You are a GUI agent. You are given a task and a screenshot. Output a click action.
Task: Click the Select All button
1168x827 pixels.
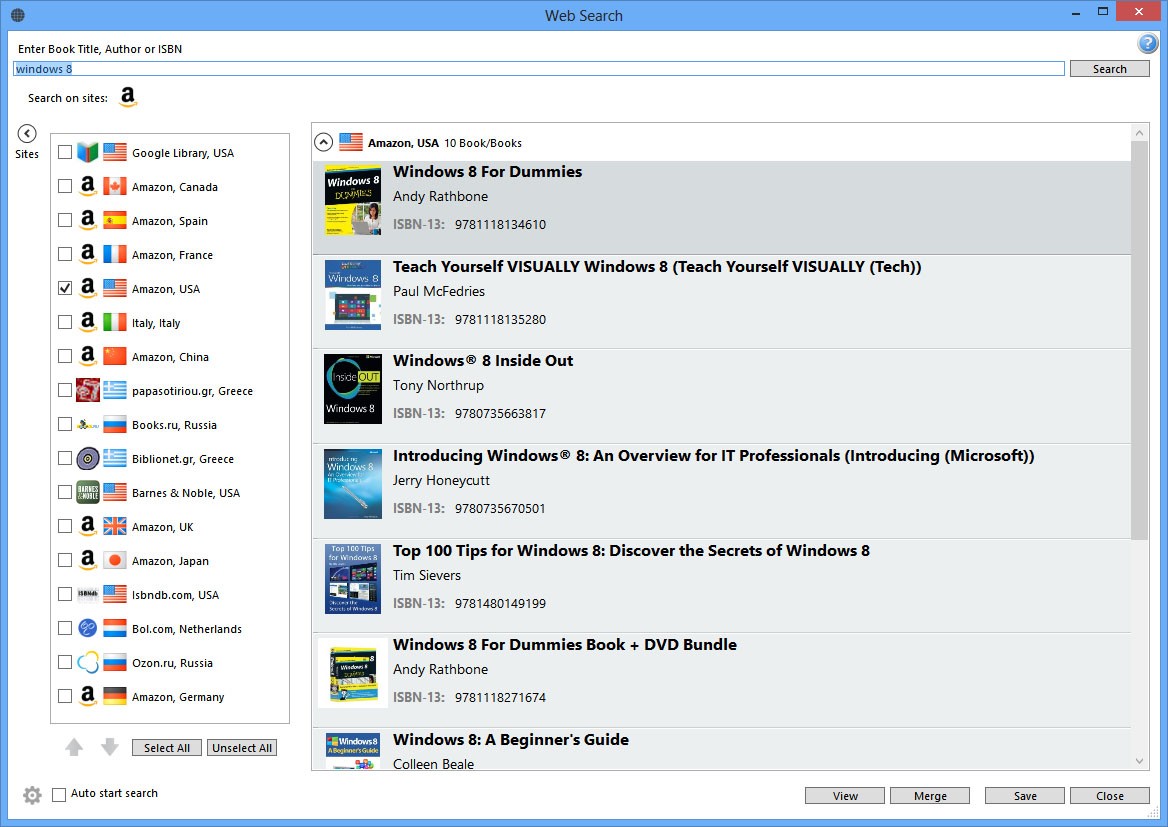click(x=167, y=748)
